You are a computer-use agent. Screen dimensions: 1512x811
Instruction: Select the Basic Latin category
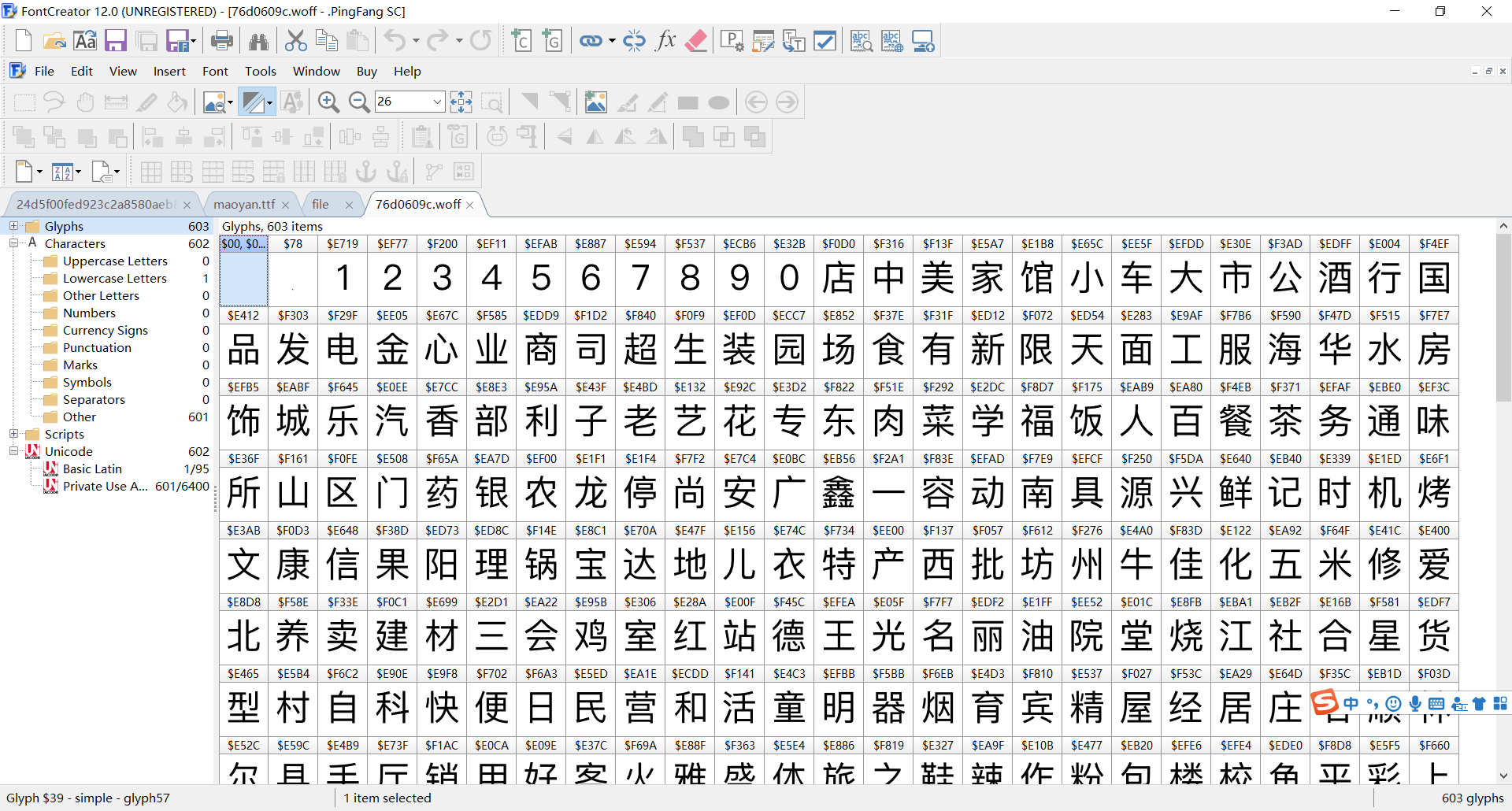click(92, 468)
